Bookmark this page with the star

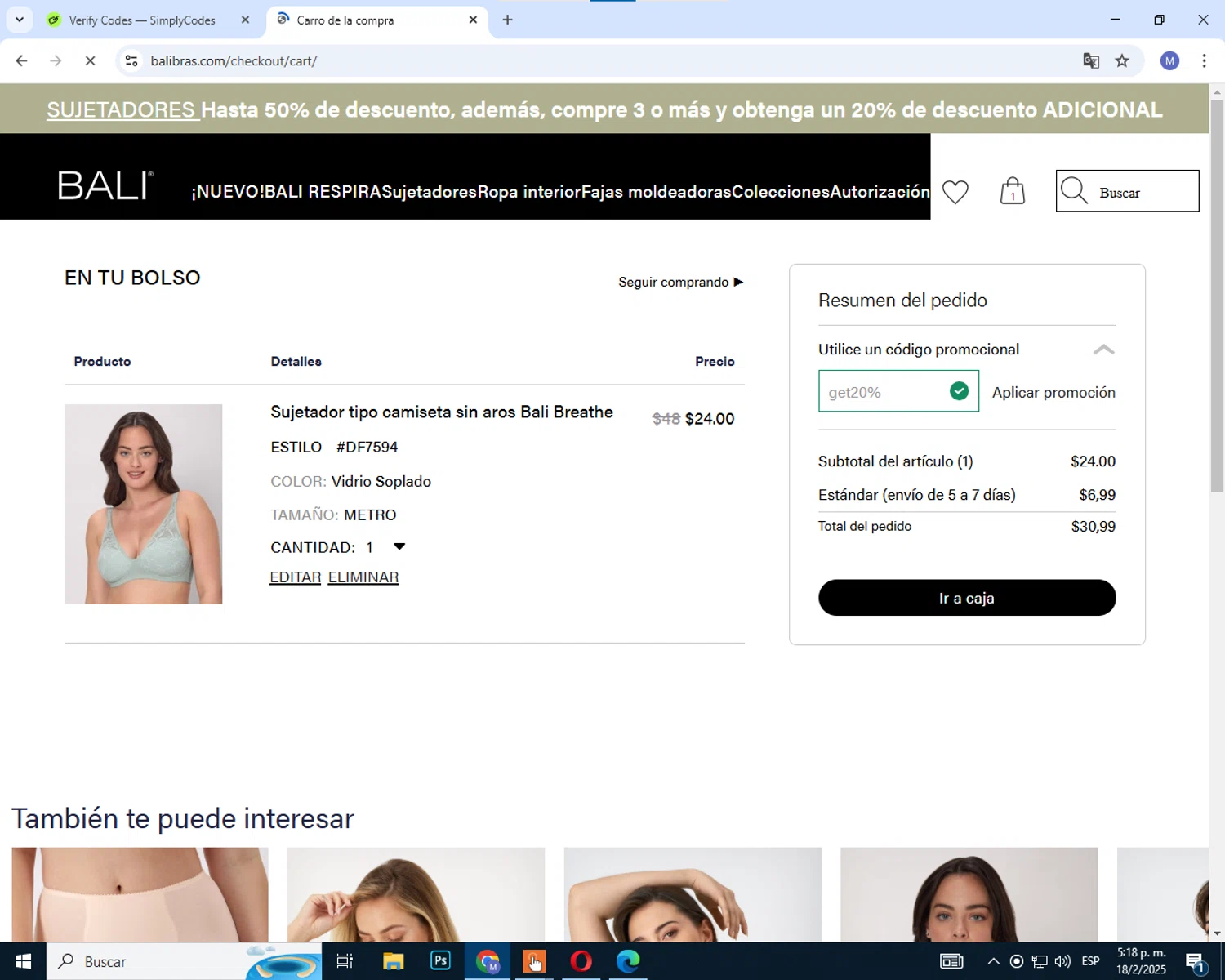[x=1122, y=60]
